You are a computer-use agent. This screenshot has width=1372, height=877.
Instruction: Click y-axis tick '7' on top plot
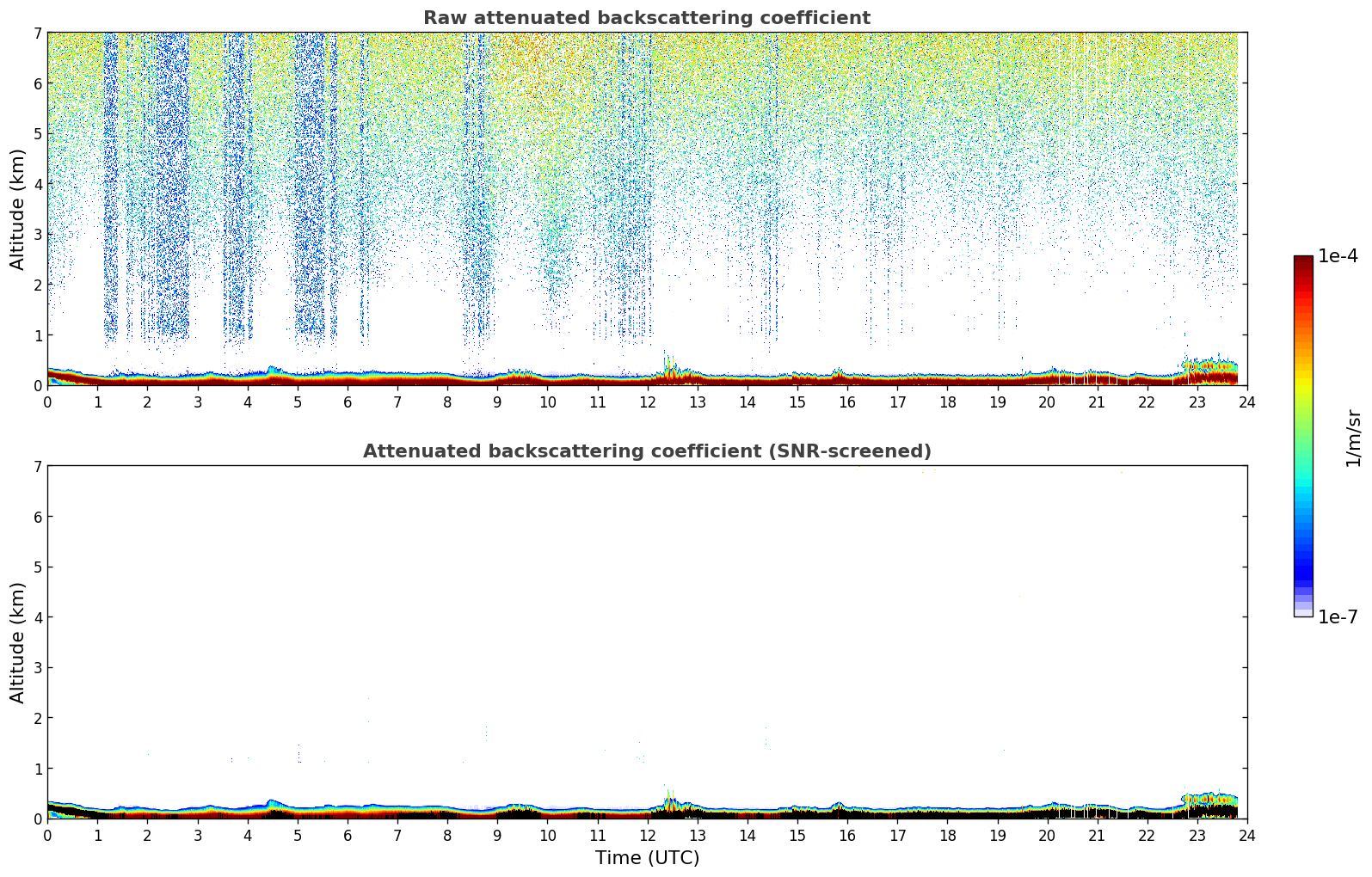[x=37, y=33]
